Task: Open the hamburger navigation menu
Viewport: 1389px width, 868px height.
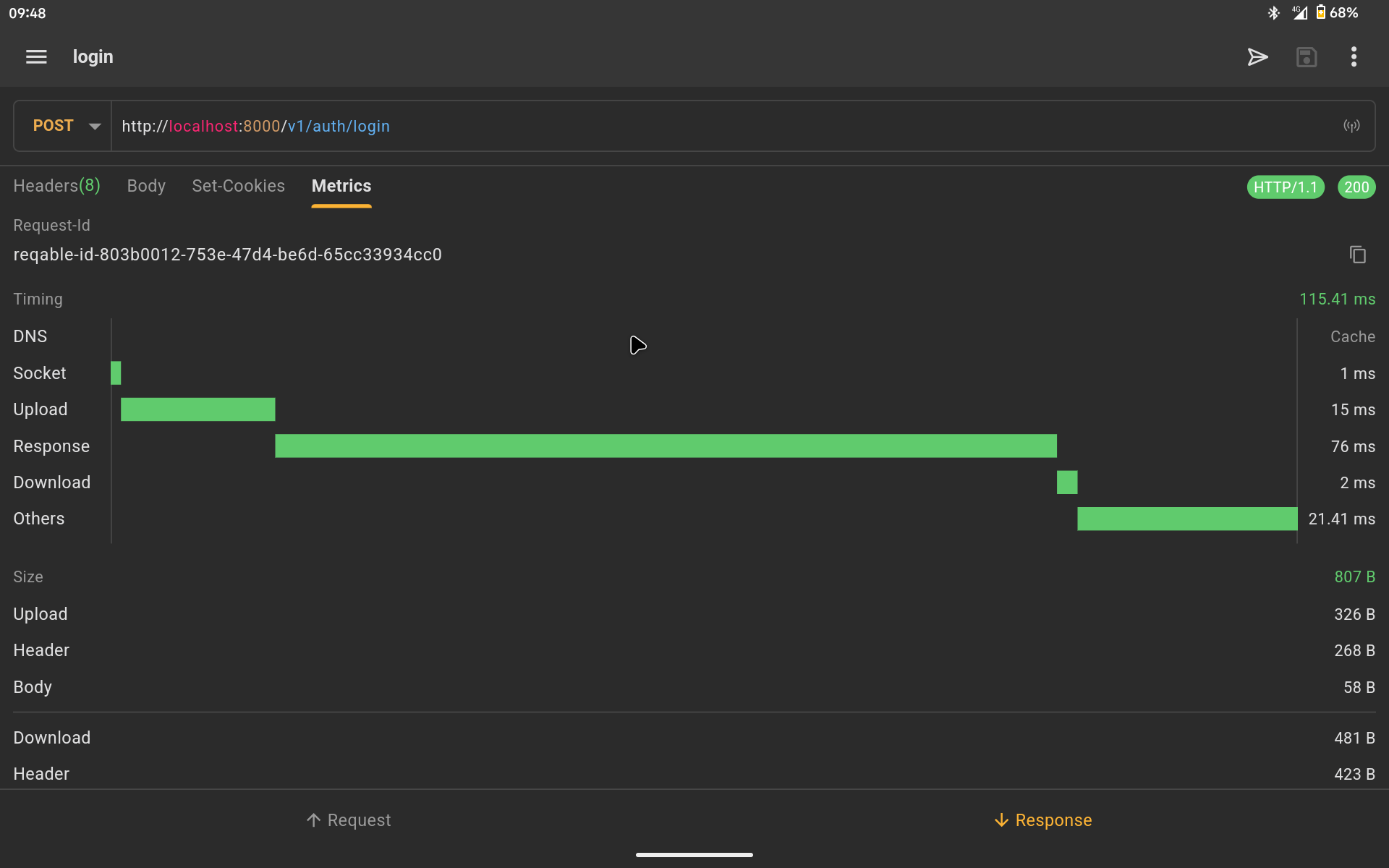Action: [36, 56]
